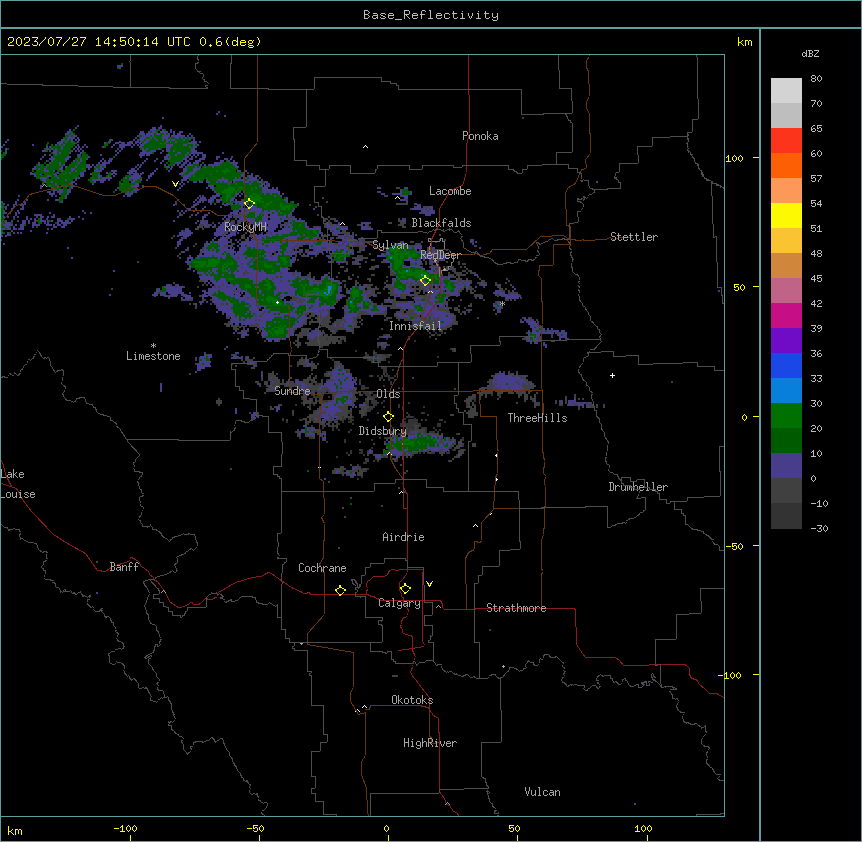The image size is (862, 842).
Task: Select the Innisfail label
Action: pyautogui.click(x=415, y=326)
